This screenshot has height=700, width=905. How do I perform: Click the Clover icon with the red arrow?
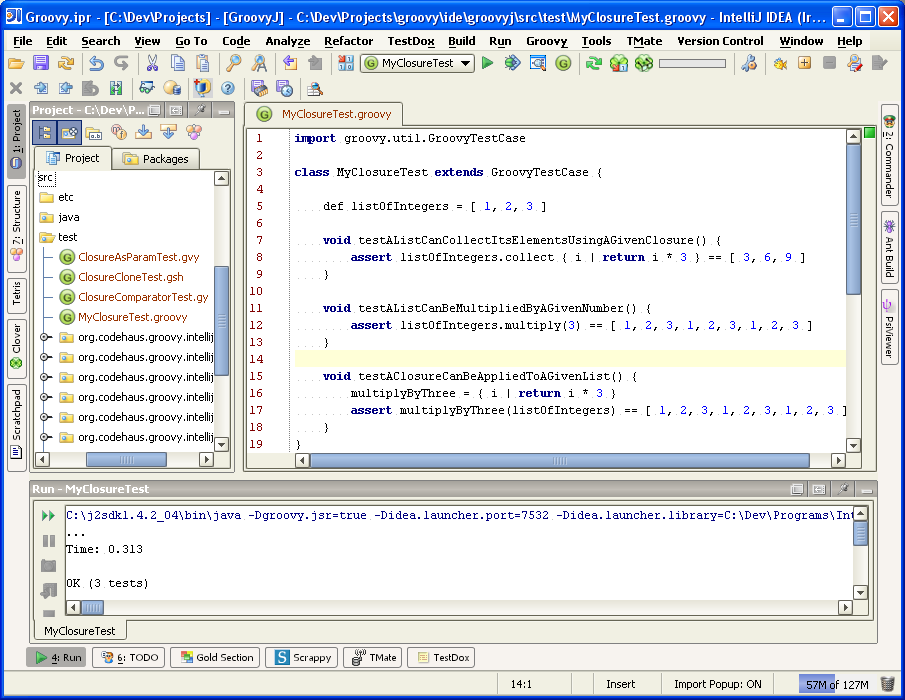(619, 63)
